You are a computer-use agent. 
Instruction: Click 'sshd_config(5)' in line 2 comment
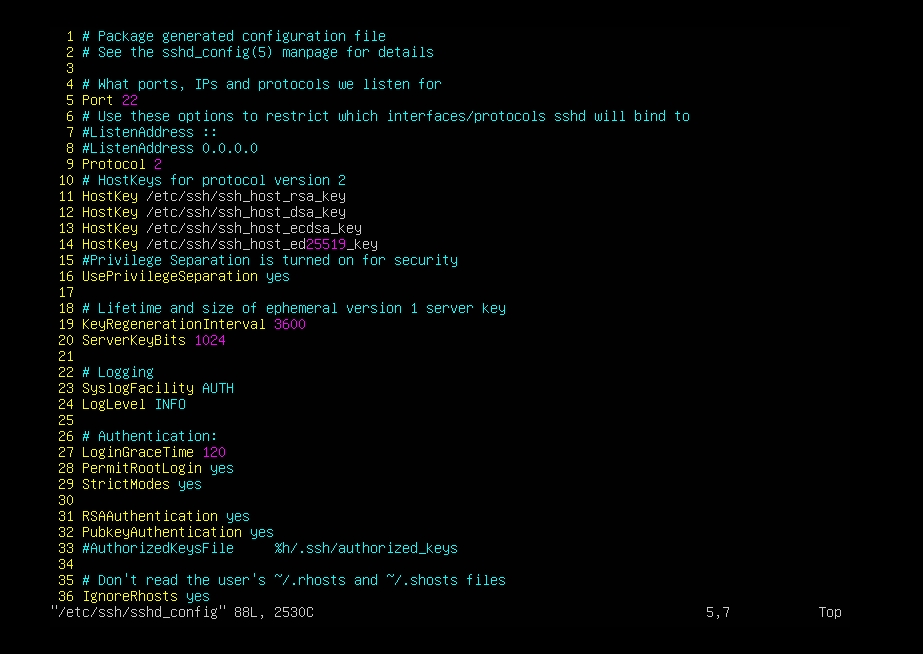coord(218,52)
